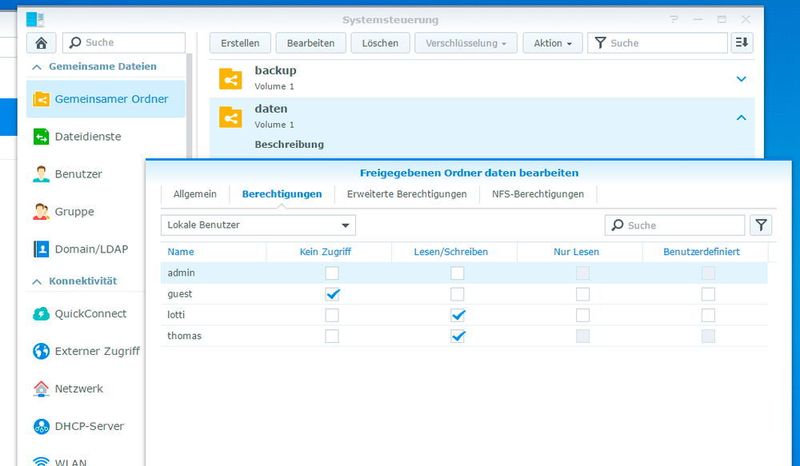Uncheck Lesen/Schreiben for thomas
Screen dimensions: 800x466
click(457, 336)
